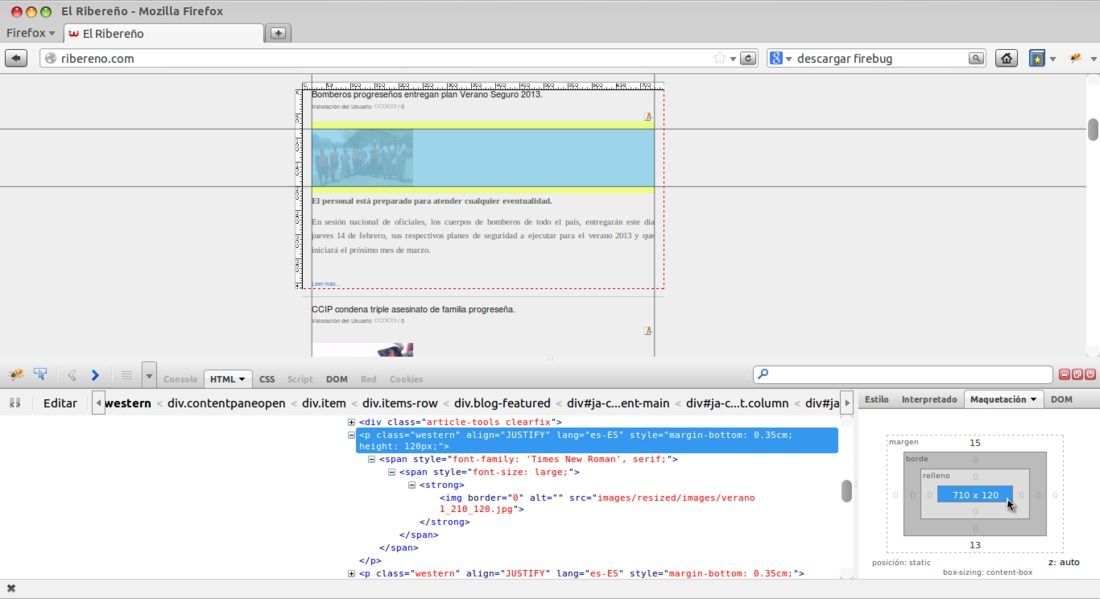Deactivate Firebug with the red close icon
The height and width of the screenshot is (599, 1100).
pyautogui.click(x=1090, y=375)
